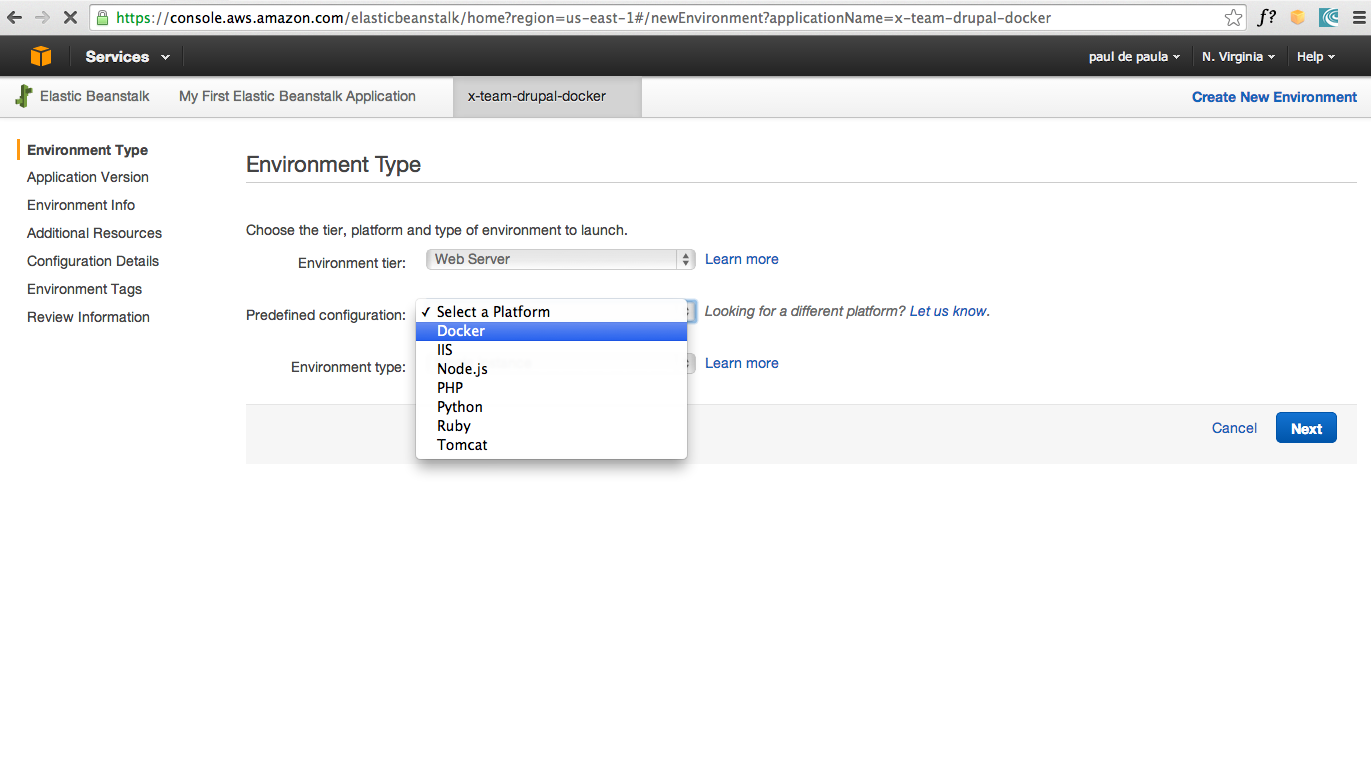Image resolution: width=1371 pixels, height=772 pixels.
Task: Click the AWS orange cube home icon
Action: click(41, 57)
